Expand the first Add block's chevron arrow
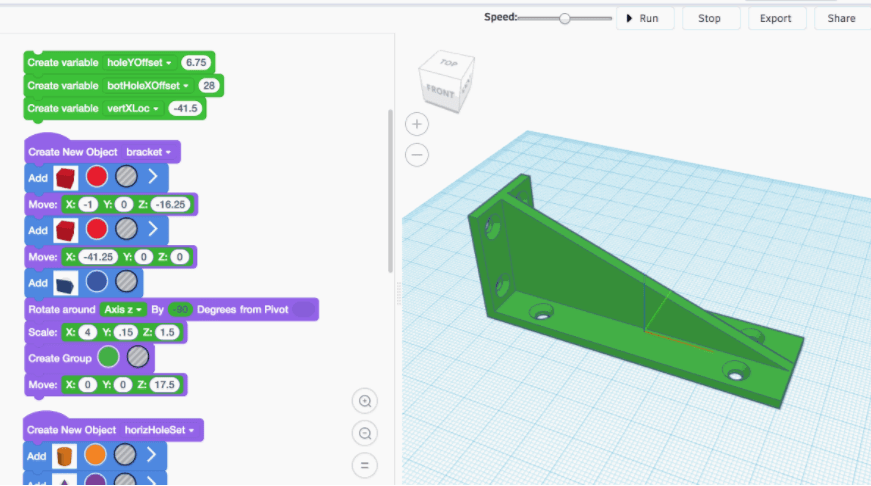 (x=153, y=177)
